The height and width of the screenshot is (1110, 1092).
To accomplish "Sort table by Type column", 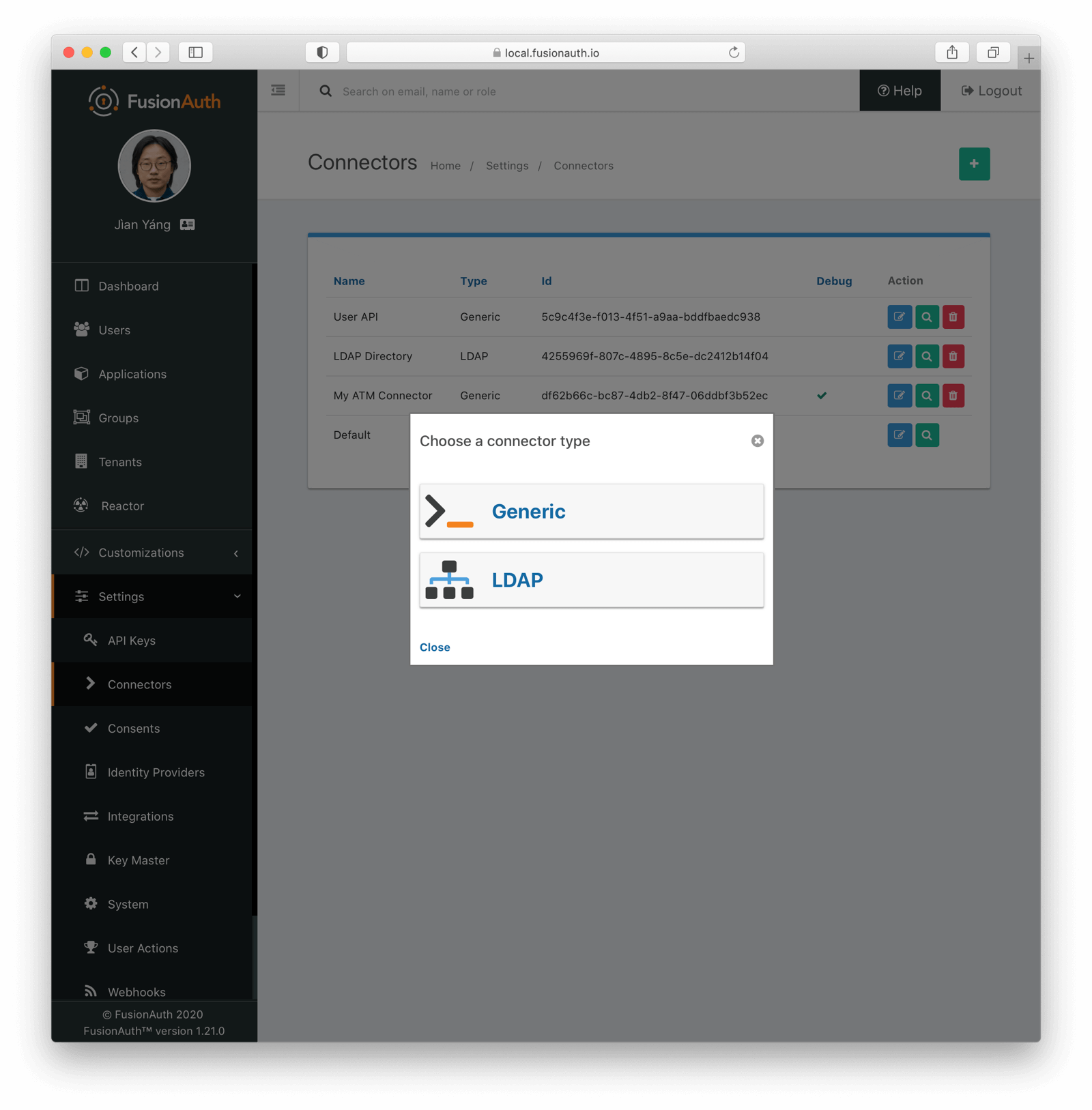I will (473, 281).
